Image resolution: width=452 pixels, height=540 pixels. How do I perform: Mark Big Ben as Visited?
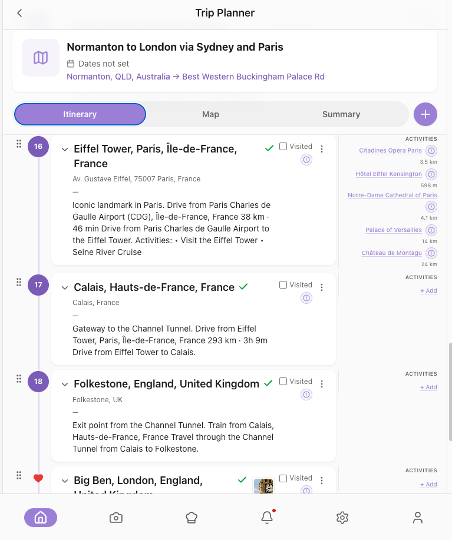tap(283, 478)
